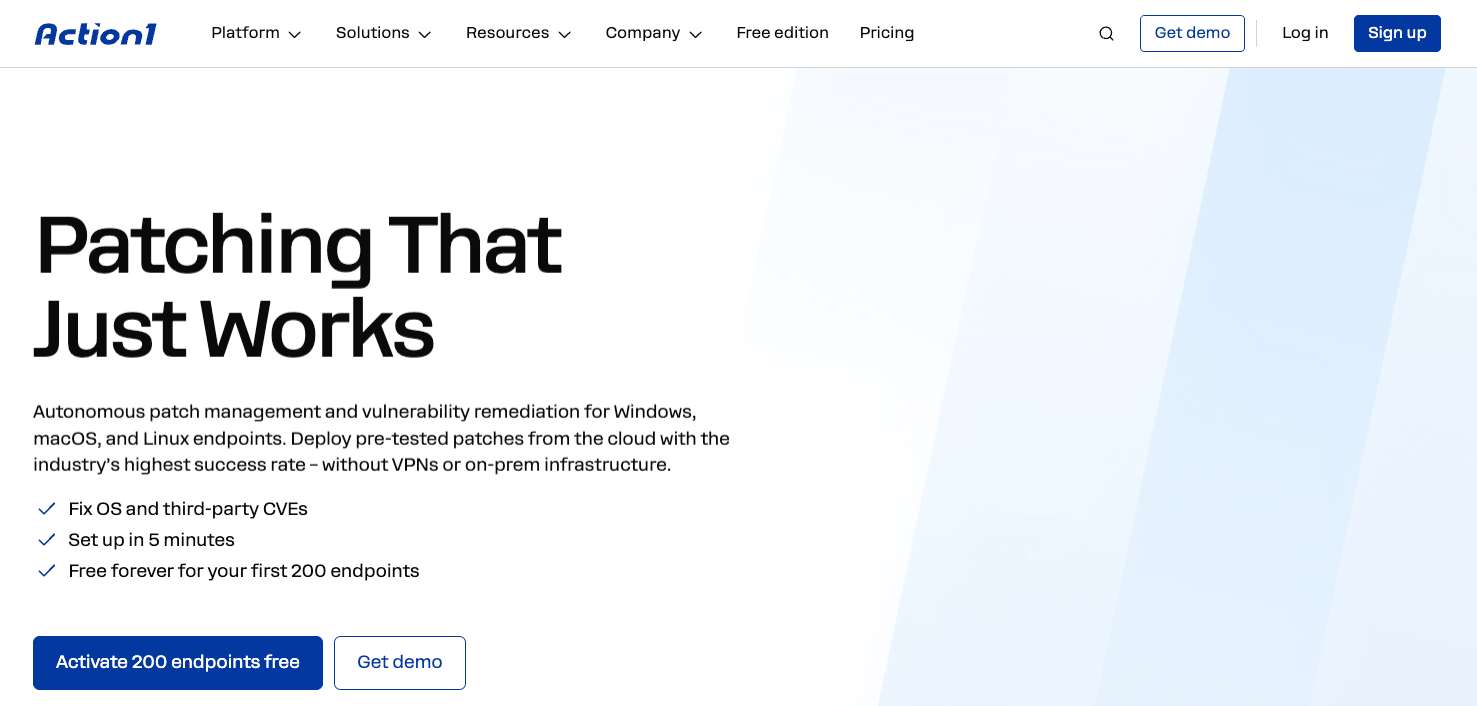
Task: Click the "Autonomous patch management" description paragraph
Action: pyautogui.click(x=381, y=438)
